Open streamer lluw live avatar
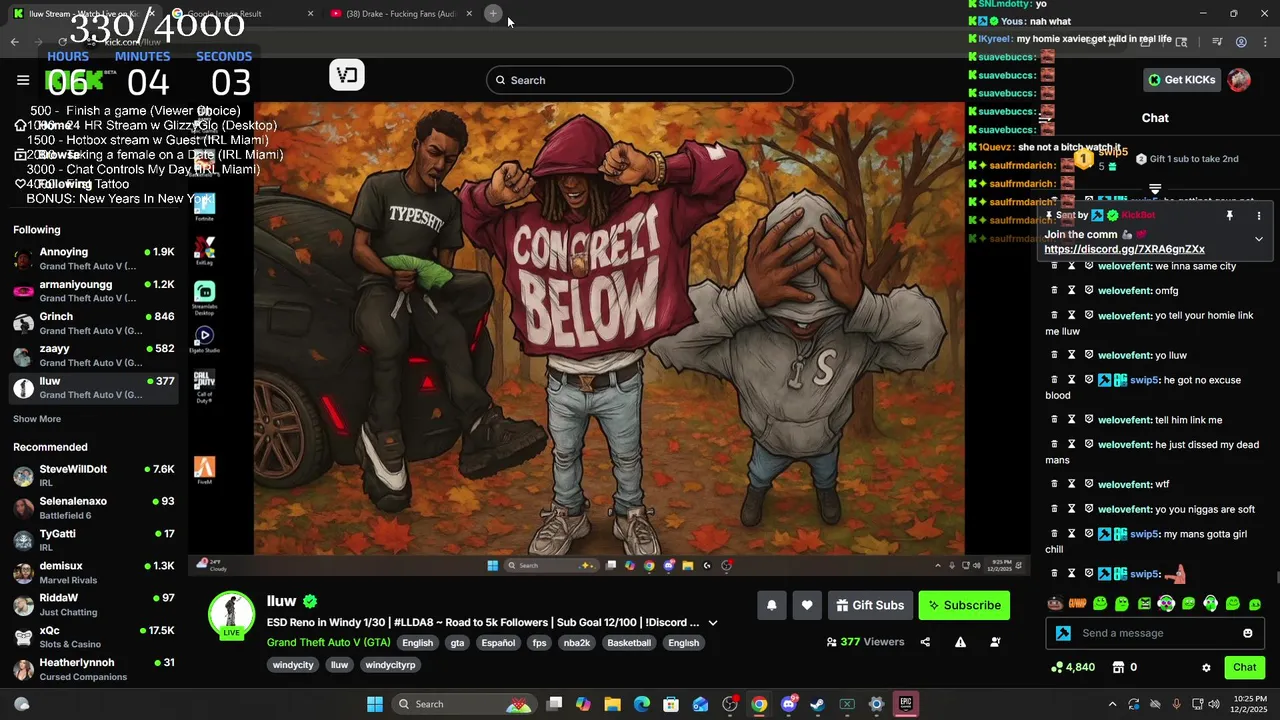 (x=231, y=614)
